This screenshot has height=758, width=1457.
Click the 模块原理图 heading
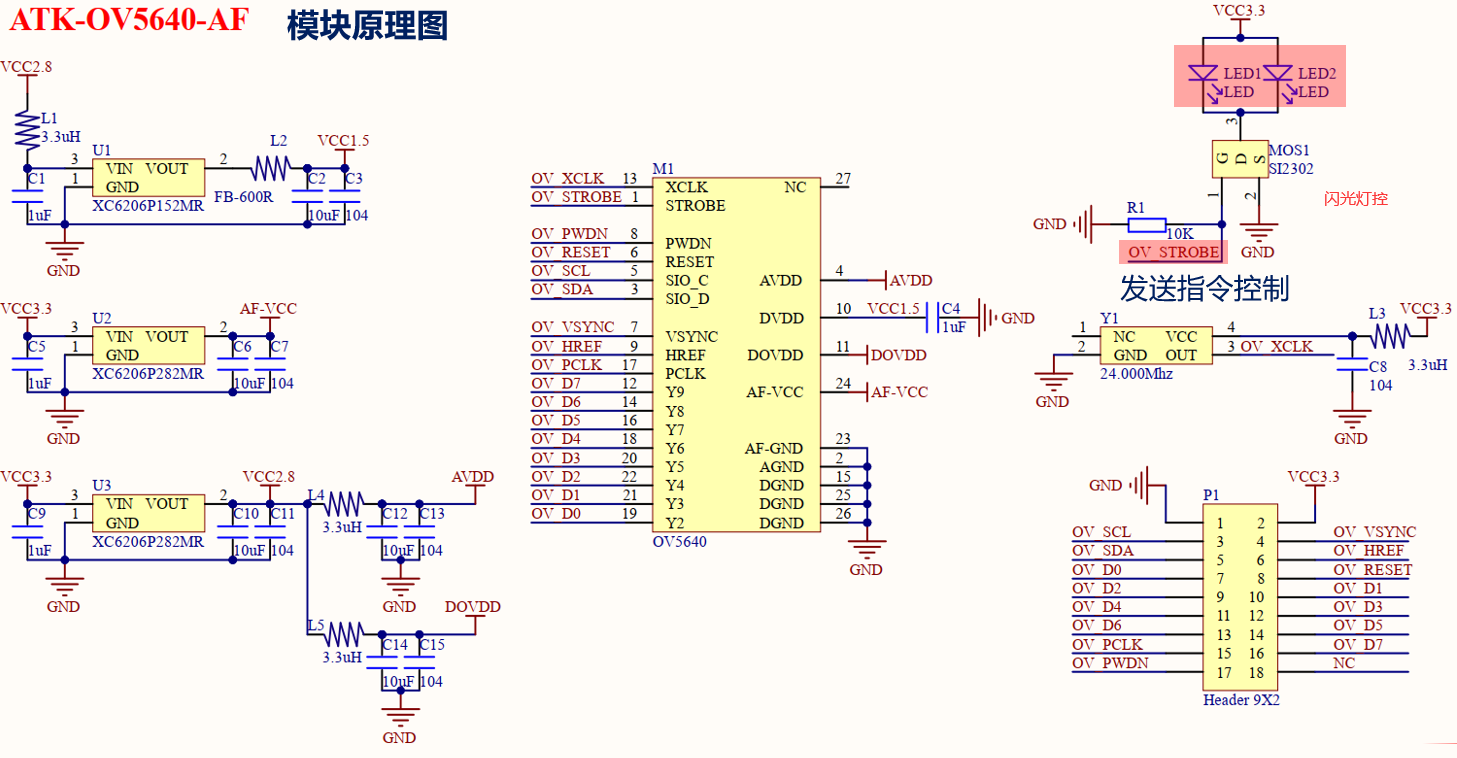click(x=367, y=25)
